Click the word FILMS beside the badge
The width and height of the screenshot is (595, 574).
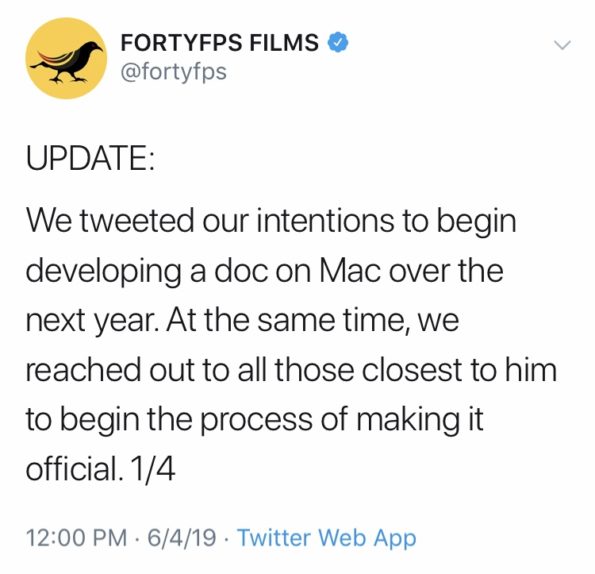284,42
